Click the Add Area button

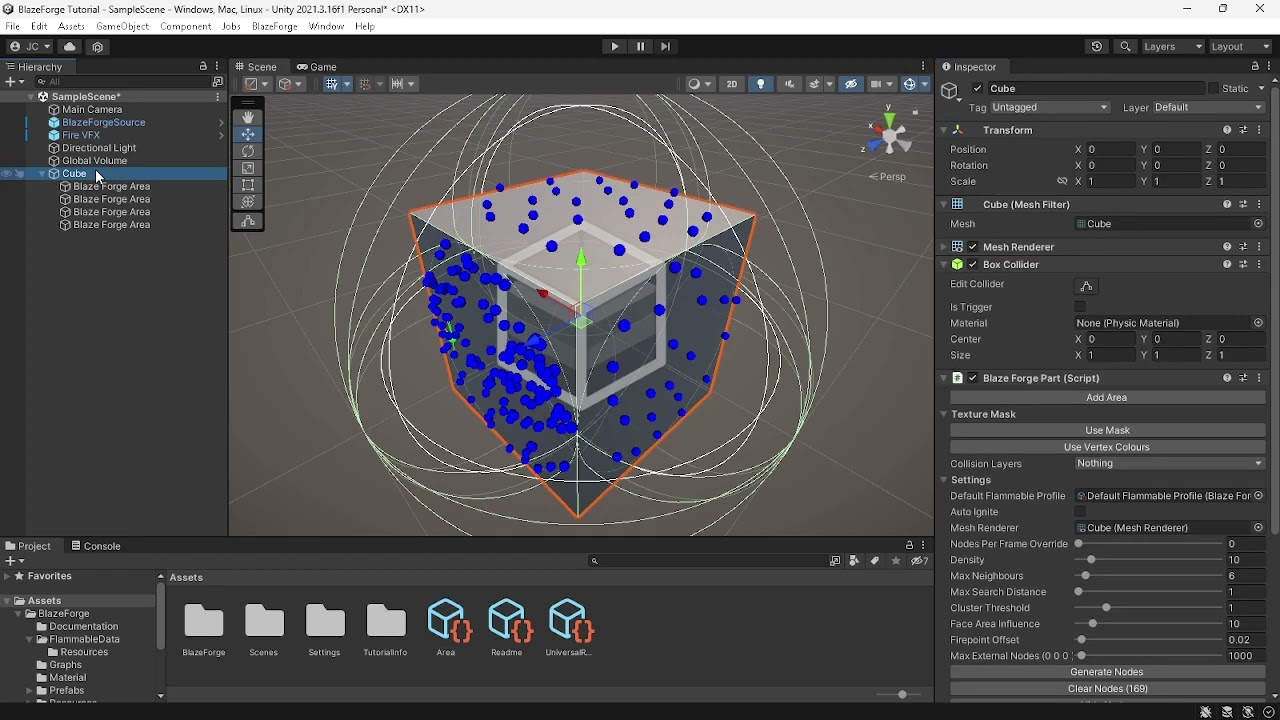click(x=1107, y=398)
